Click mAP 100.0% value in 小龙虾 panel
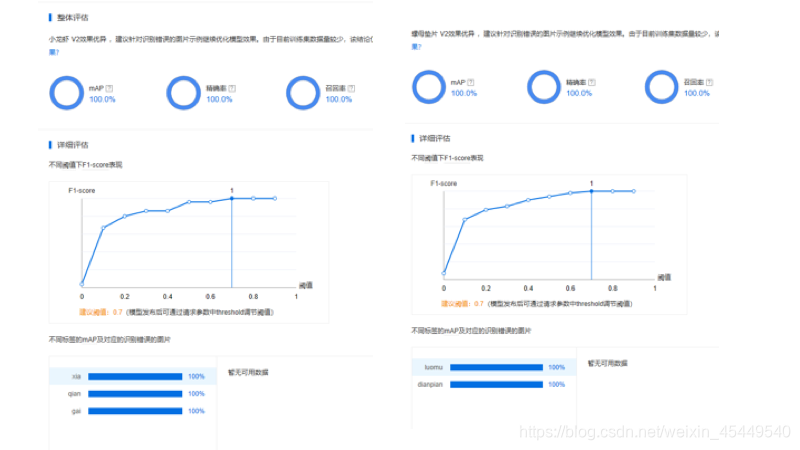Viewport: 800px width, 450px height. tap(103, 99)
